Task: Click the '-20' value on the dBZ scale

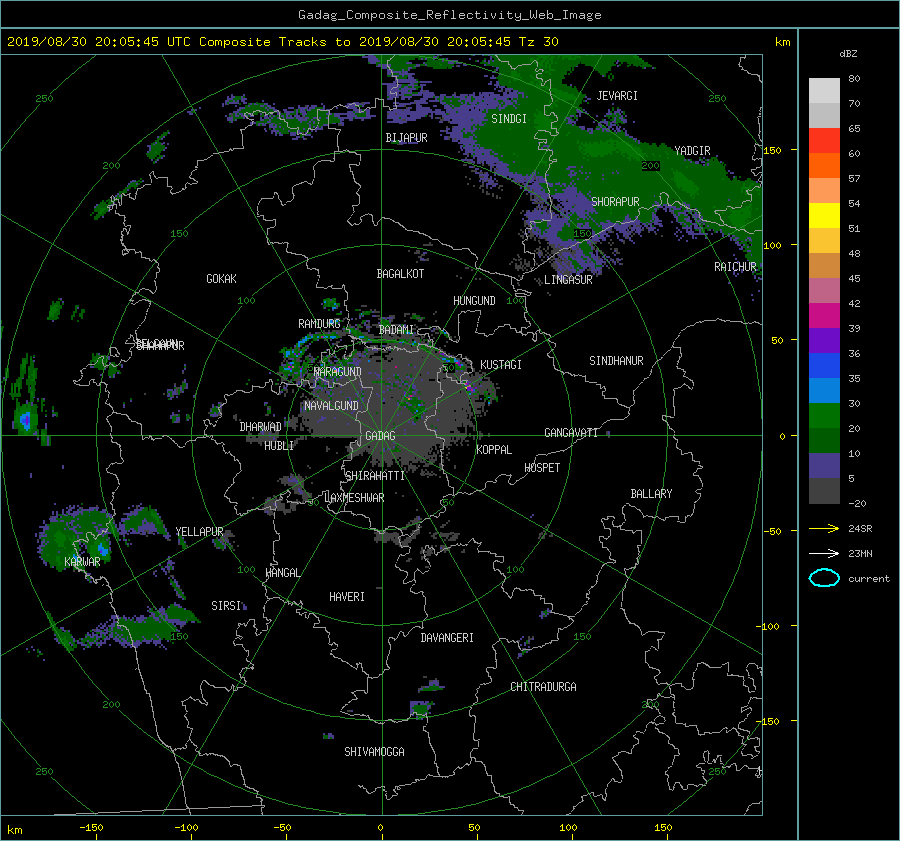Action: [x=857, y=504]
